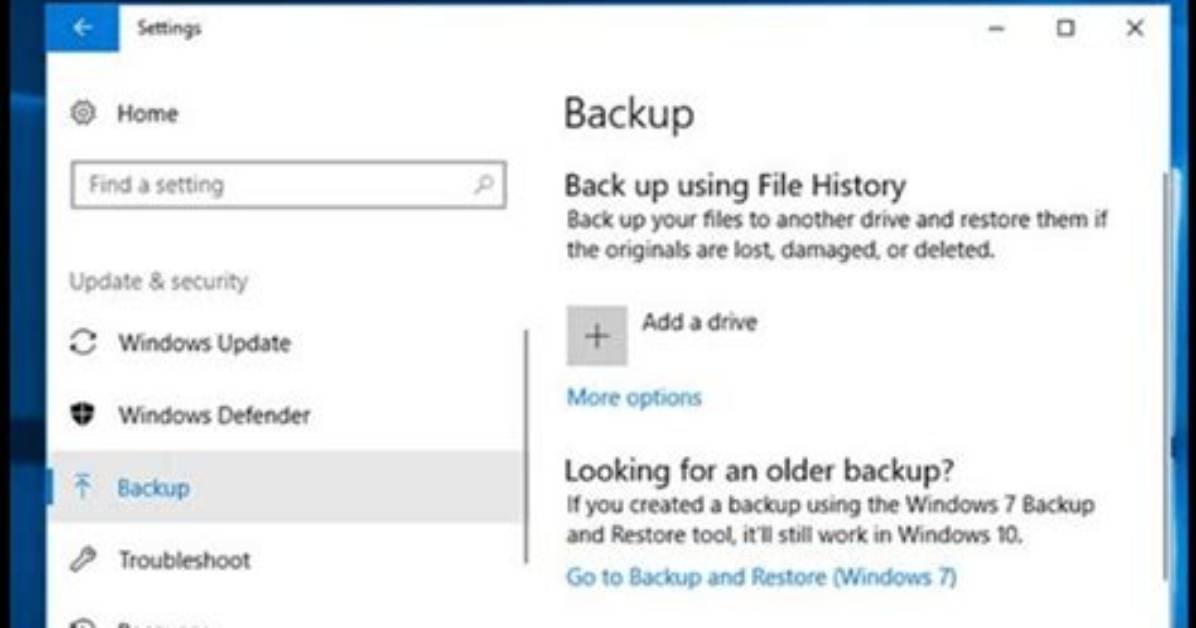Click the sidebar vertical scrollbar
The image size is (1196, 628).
point(526,447)
